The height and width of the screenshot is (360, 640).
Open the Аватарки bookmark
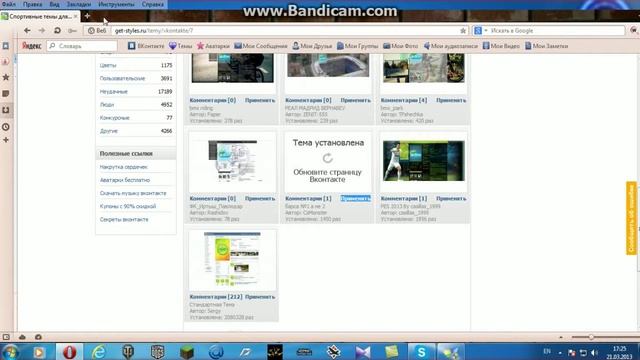tap(213, 46)
